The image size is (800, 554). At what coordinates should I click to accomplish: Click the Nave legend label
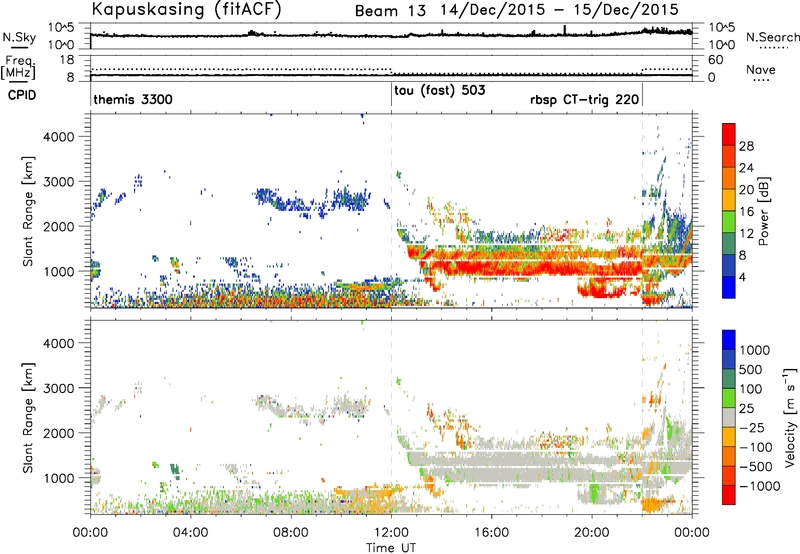[x=761, y=69]
